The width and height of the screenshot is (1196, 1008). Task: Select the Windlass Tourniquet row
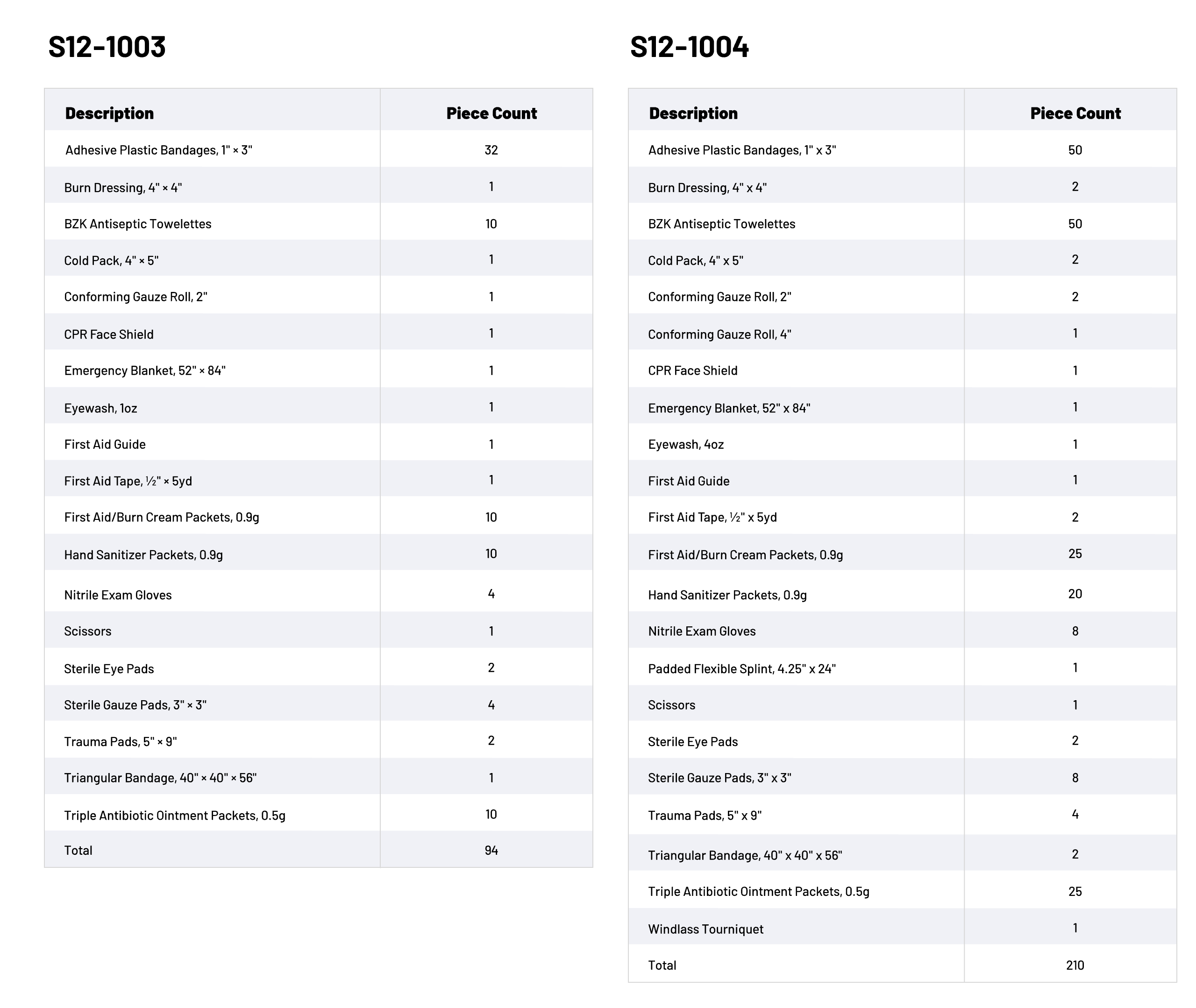705,929
